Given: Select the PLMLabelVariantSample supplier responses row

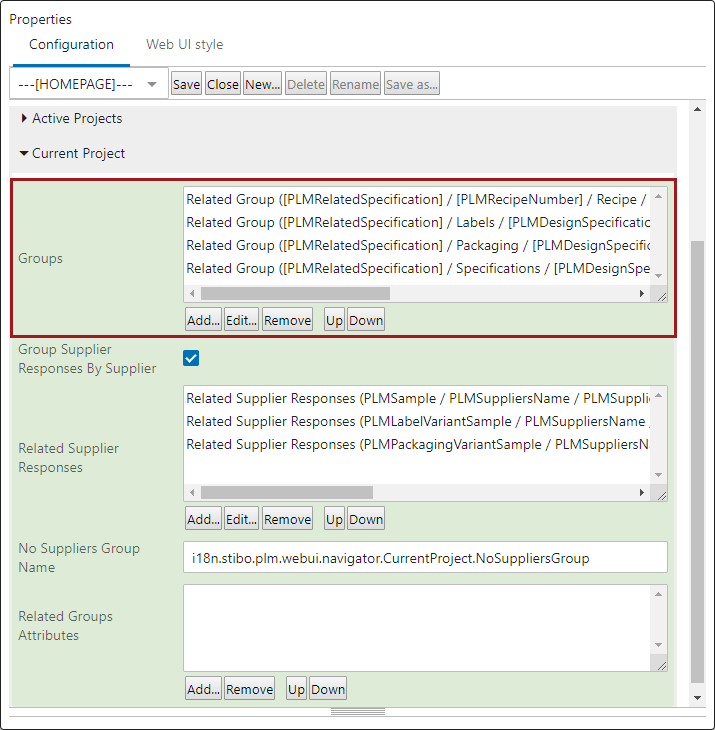Looking at the screenshot, I should (417, 421).
